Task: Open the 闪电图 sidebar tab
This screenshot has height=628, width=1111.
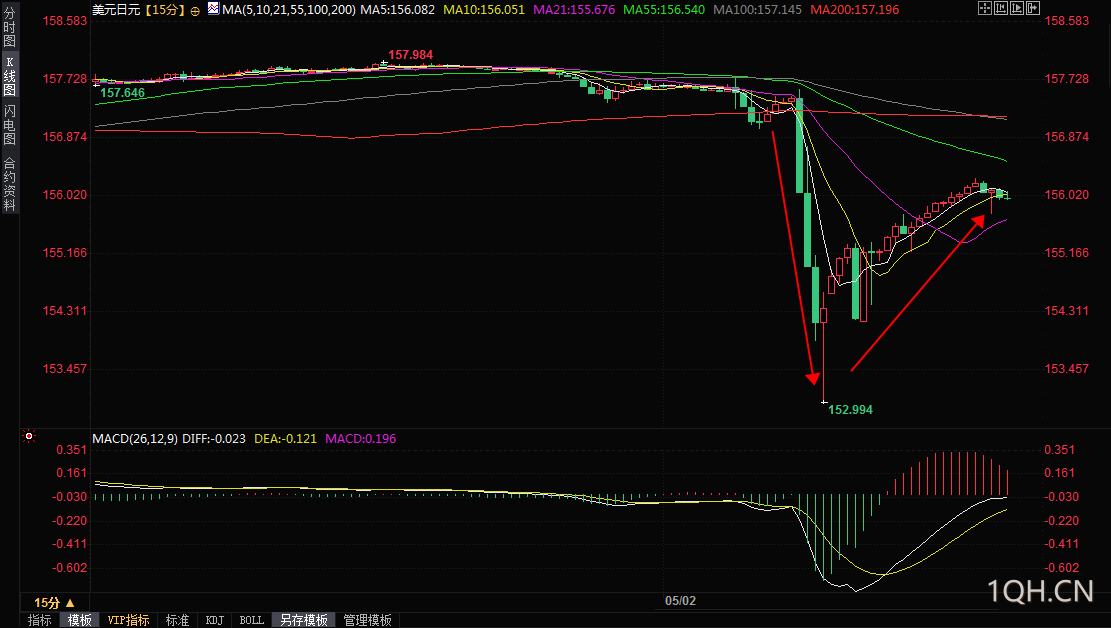Action: coord(9,125)
